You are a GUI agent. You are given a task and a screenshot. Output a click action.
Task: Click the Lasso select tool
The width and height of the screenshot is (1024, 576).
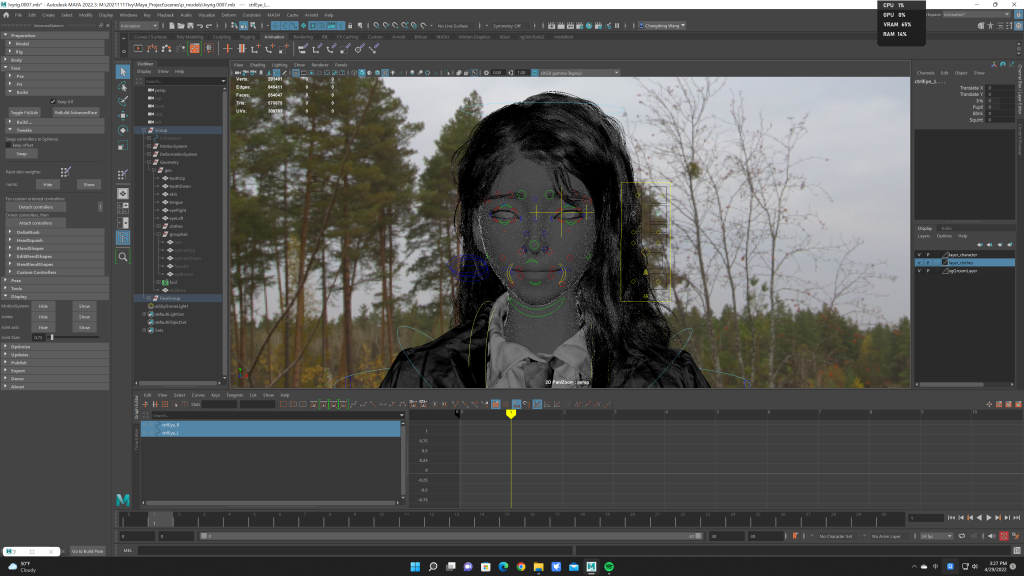[123, 86]
